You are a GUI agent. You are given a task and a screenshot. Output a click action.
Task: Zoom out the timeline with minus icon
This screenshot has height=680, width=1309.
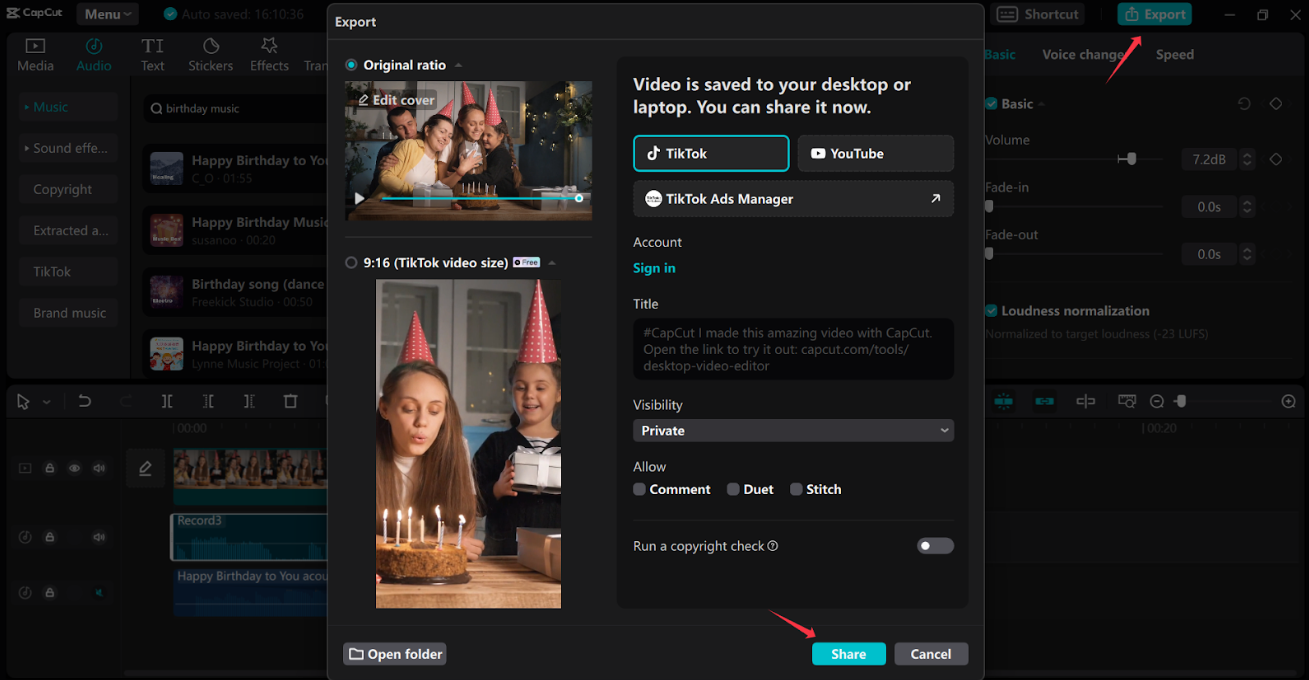point(1157,401)
